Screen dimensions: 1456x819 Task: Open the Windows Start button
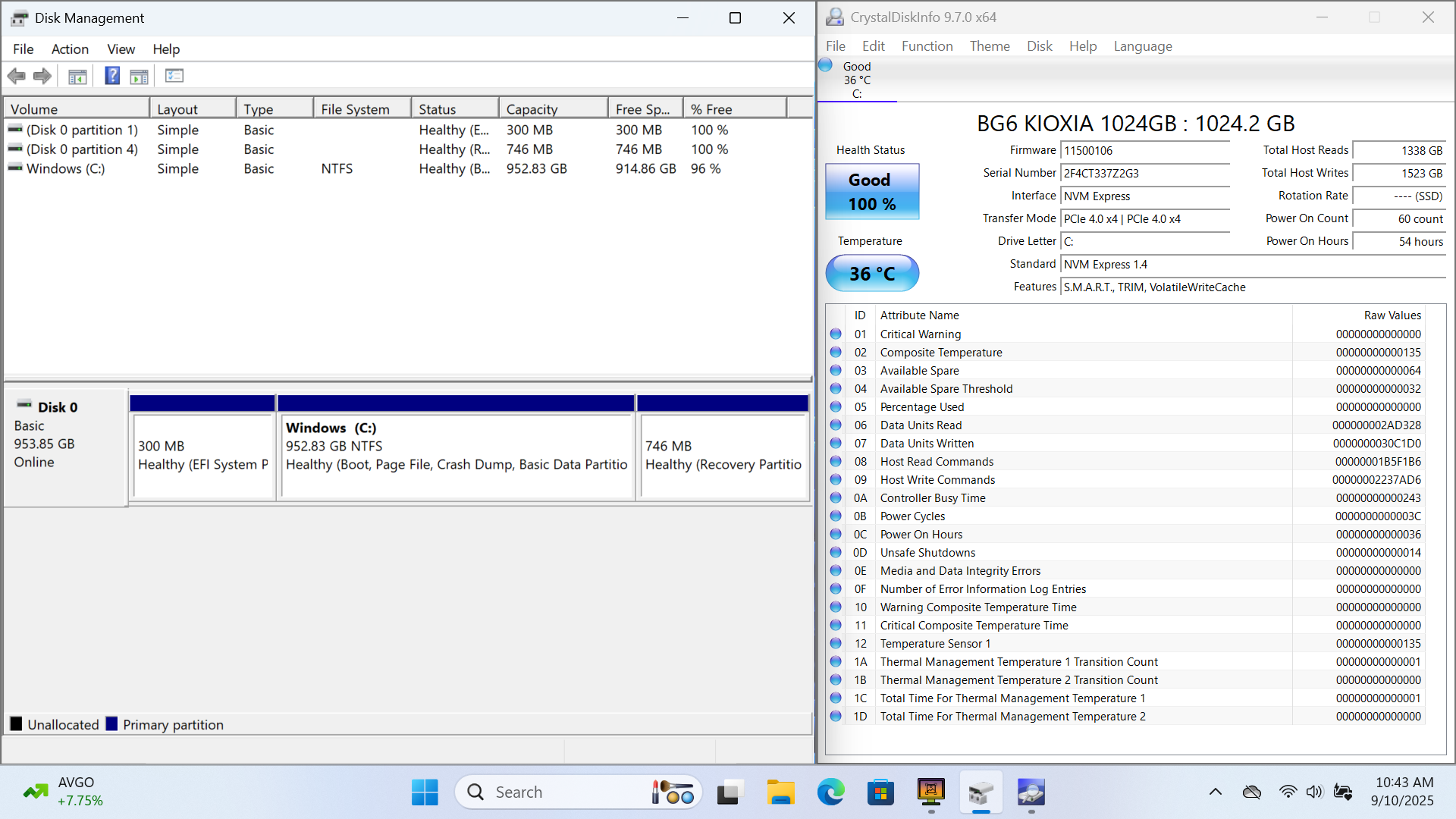click(x=425, y=792)
